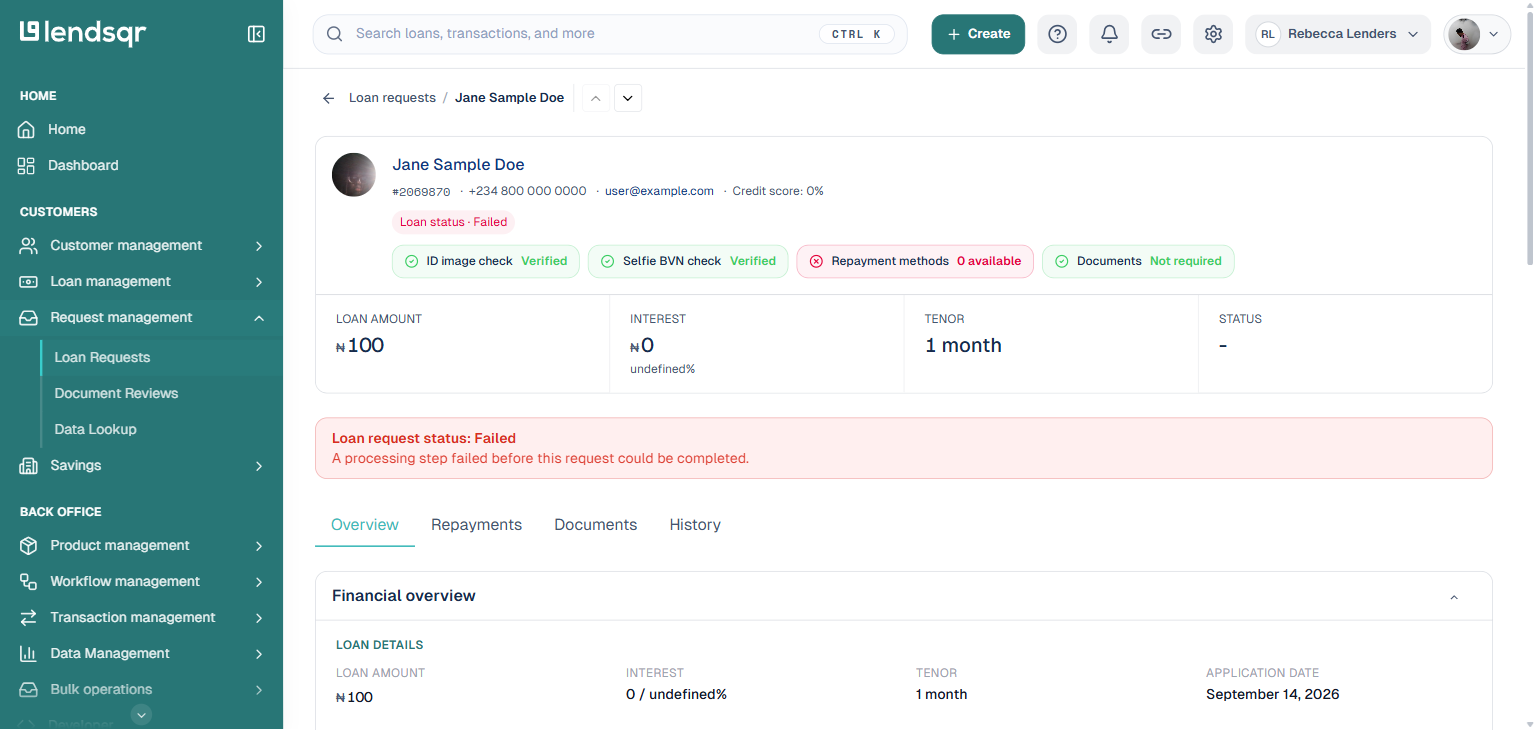The image size is (1535, 730).
Task: Click Product management box icon
Action: (29, 546)
